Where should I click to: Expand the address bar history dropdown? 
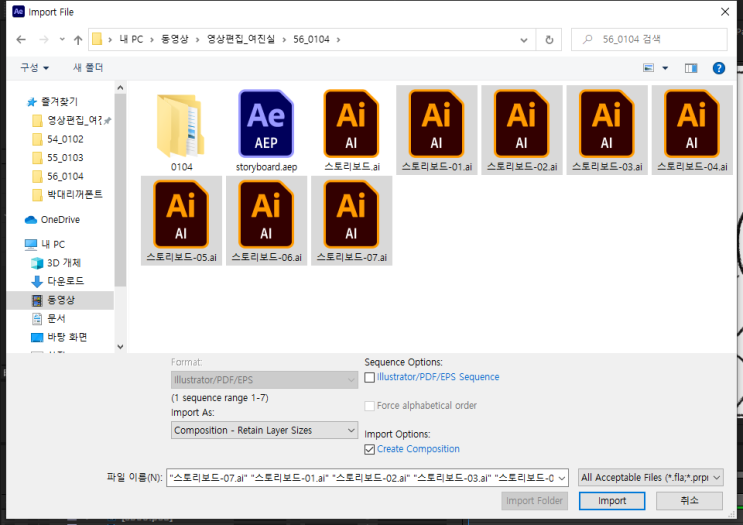tap(524, 40)
